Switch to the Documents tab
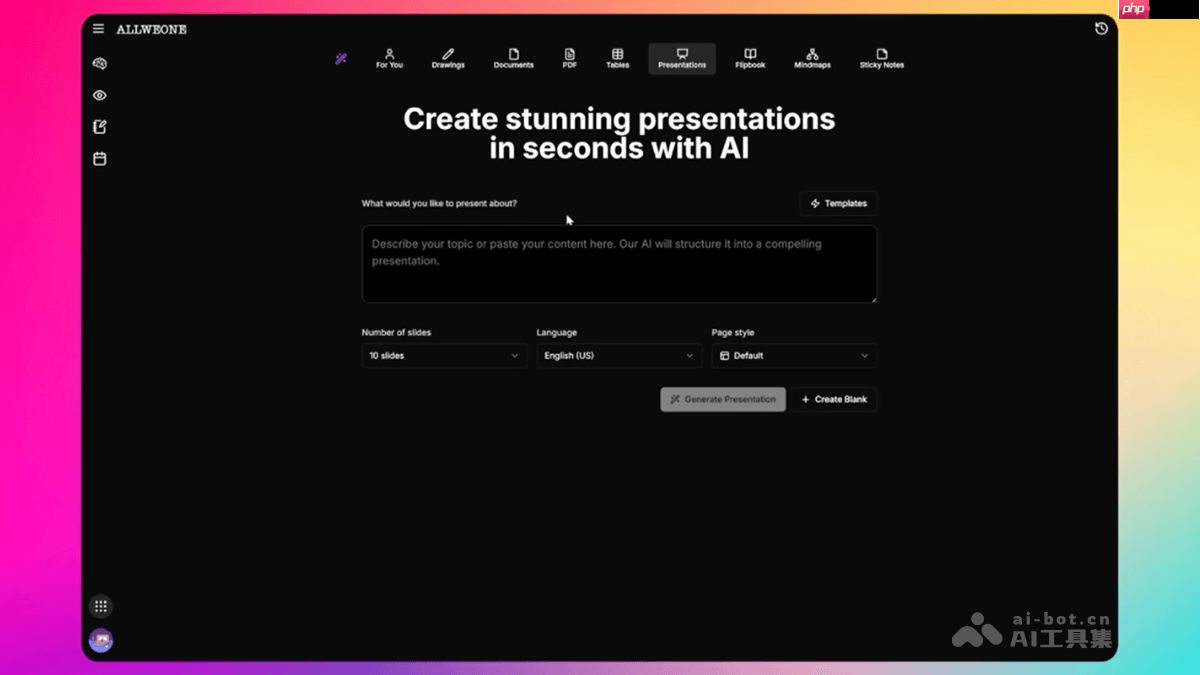This screenshot has height=675, width=1200. 513,59
